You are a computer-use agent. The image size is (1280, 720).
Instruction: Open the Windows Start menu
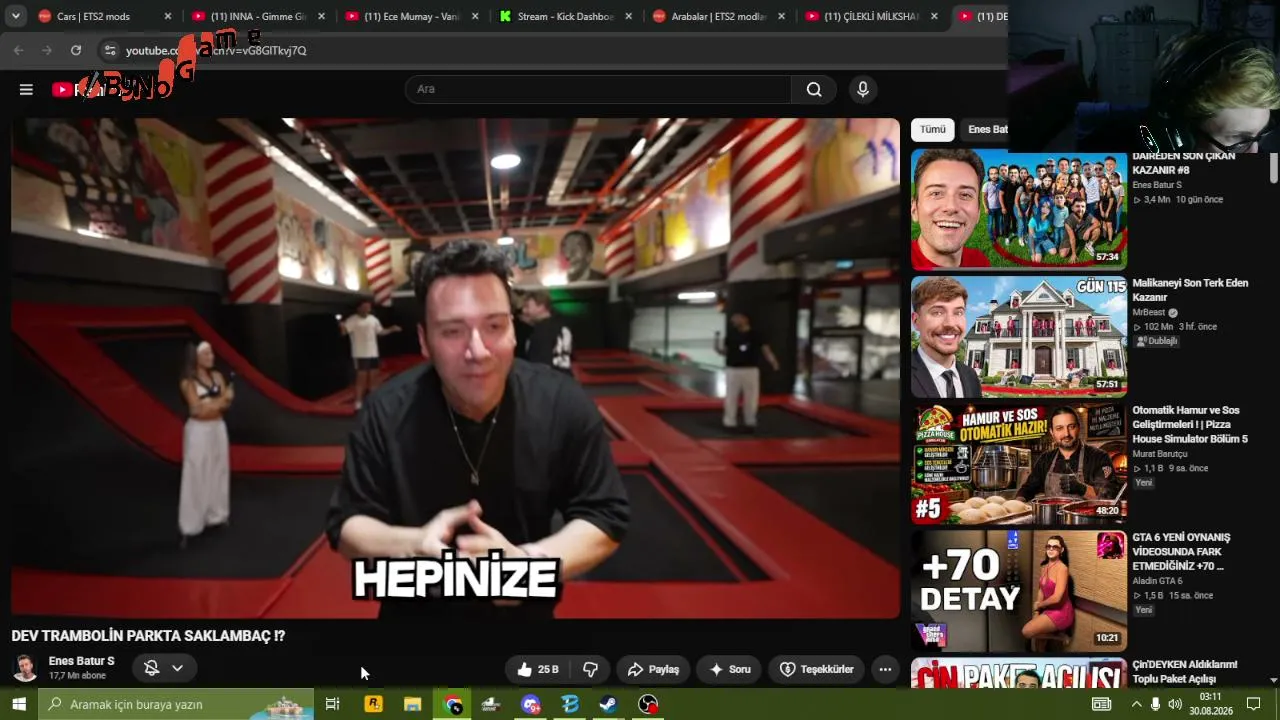point(18,704)
